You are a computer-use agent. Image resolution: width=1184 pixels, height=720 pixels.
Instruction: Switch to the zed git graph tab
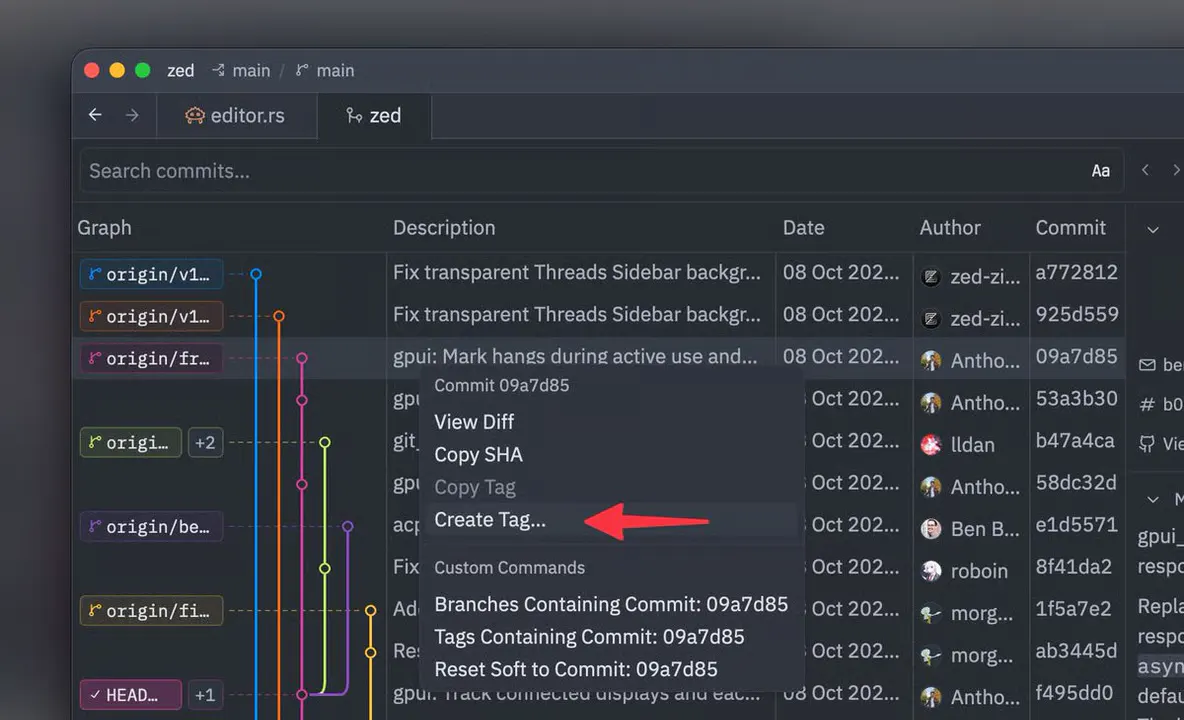(x=374, y=115)
